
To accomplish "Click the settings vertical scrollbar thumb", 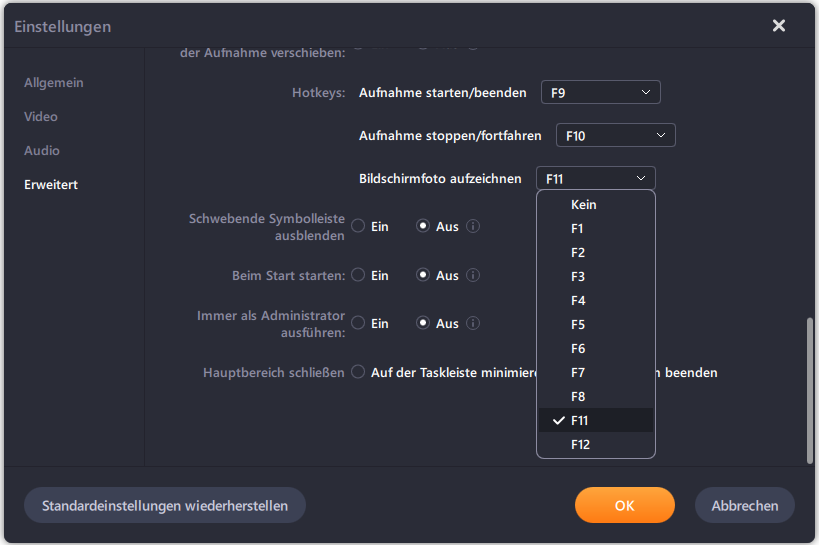I will pyautogui.click(x=810, y=390).
